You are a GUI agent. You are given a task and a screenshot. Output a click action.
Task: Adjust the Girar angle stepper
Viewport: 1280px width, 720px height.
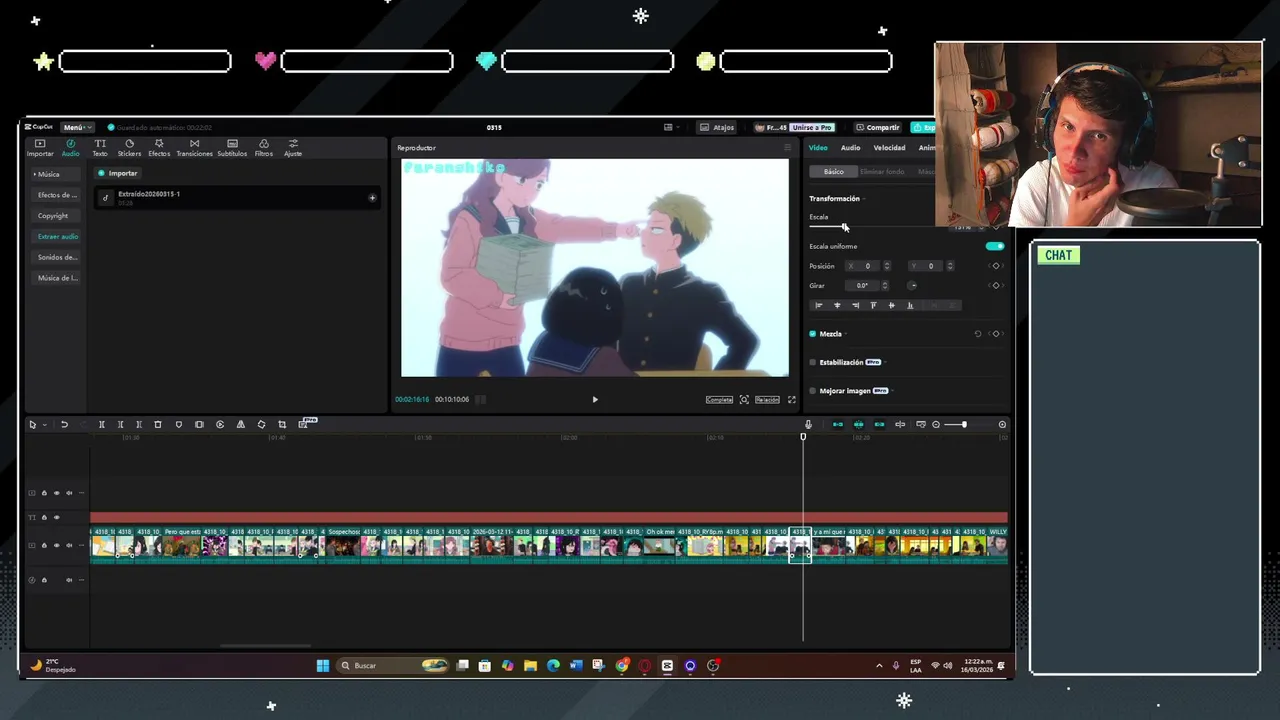(x=885, y=286)
